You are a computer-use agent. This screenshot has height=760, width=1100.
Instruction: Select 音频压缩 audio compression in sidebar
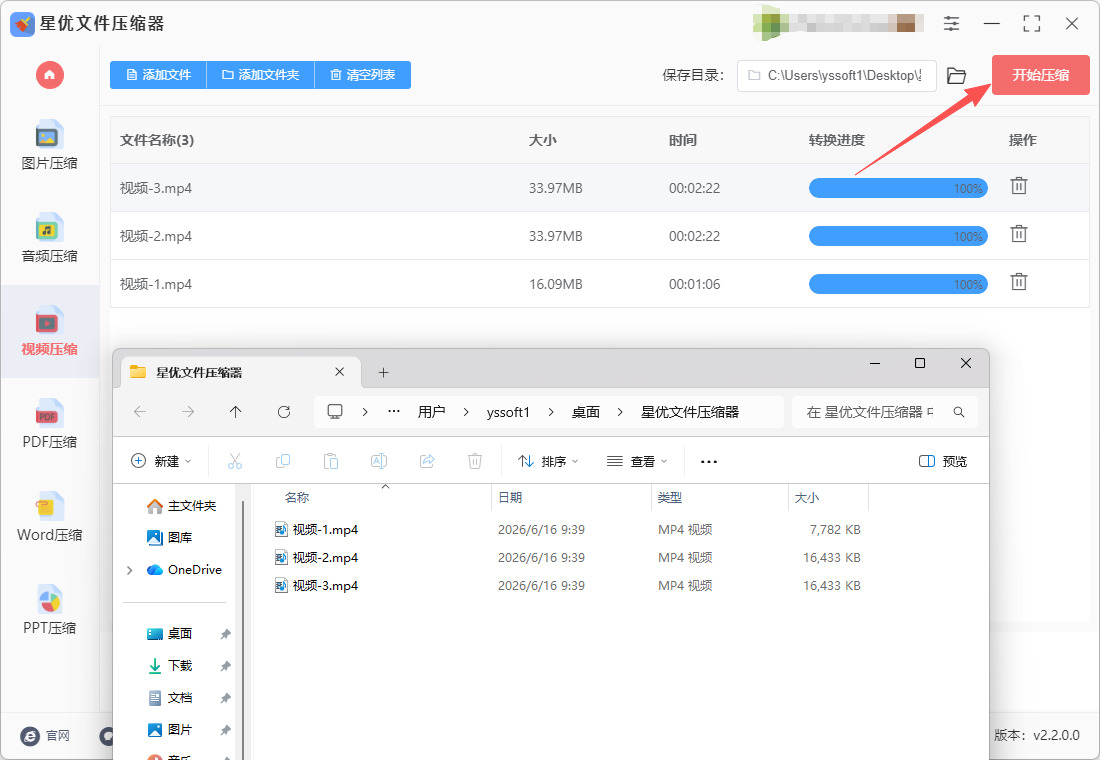click(49, 239)
